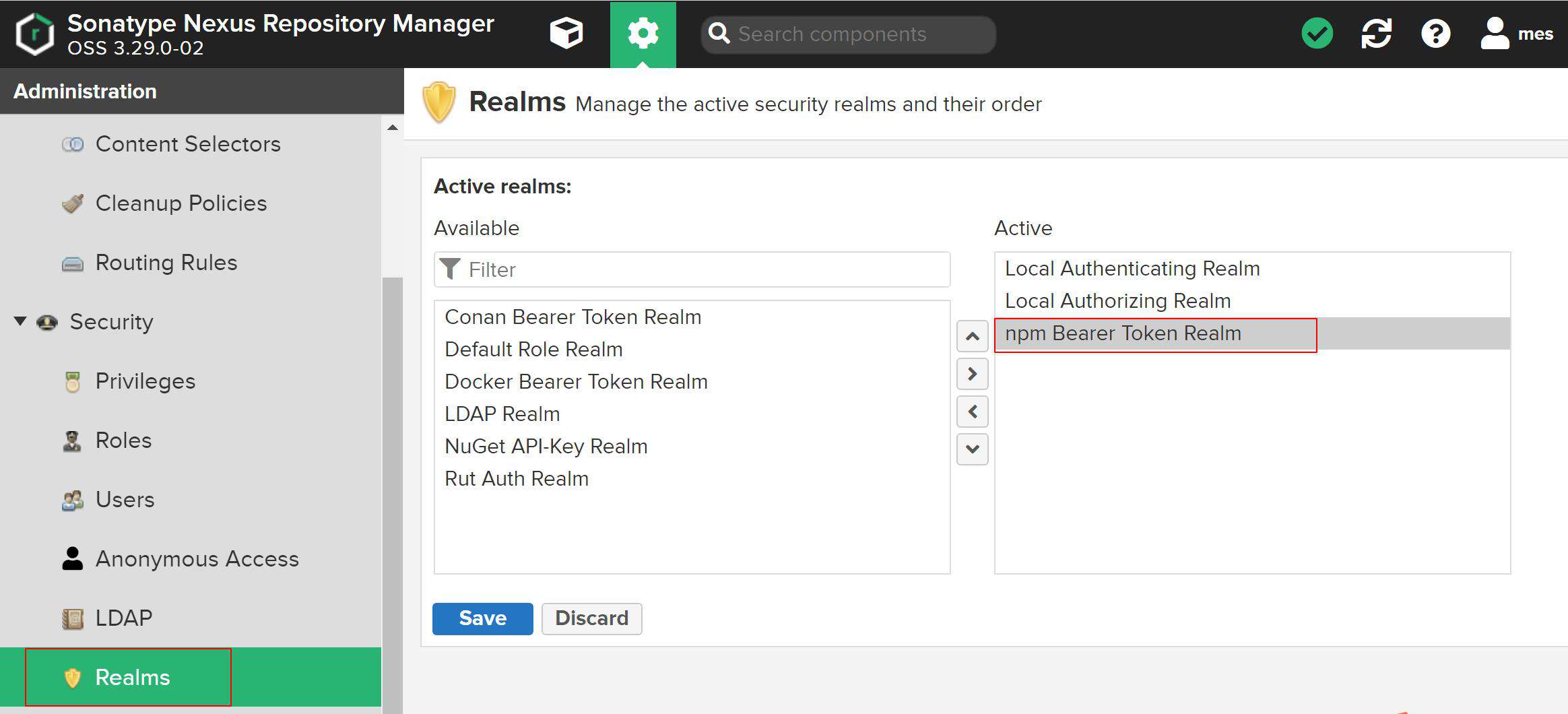This screenshot has height=714, width=1568.
Task: Click the refresh arrows icon
Action: point(1376,34)
